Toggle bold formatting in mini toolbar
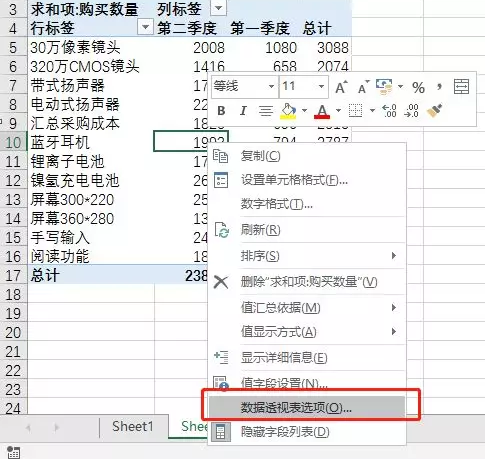The image size is (485, 459). point(221,111)
